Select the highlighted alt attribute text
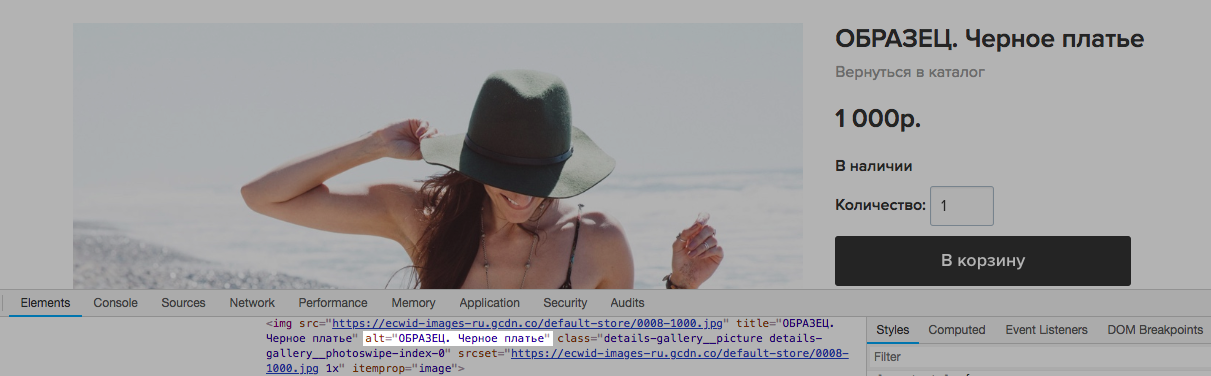Image resolution: width=1211 pixels, height=376 pixels. point(459,339)
